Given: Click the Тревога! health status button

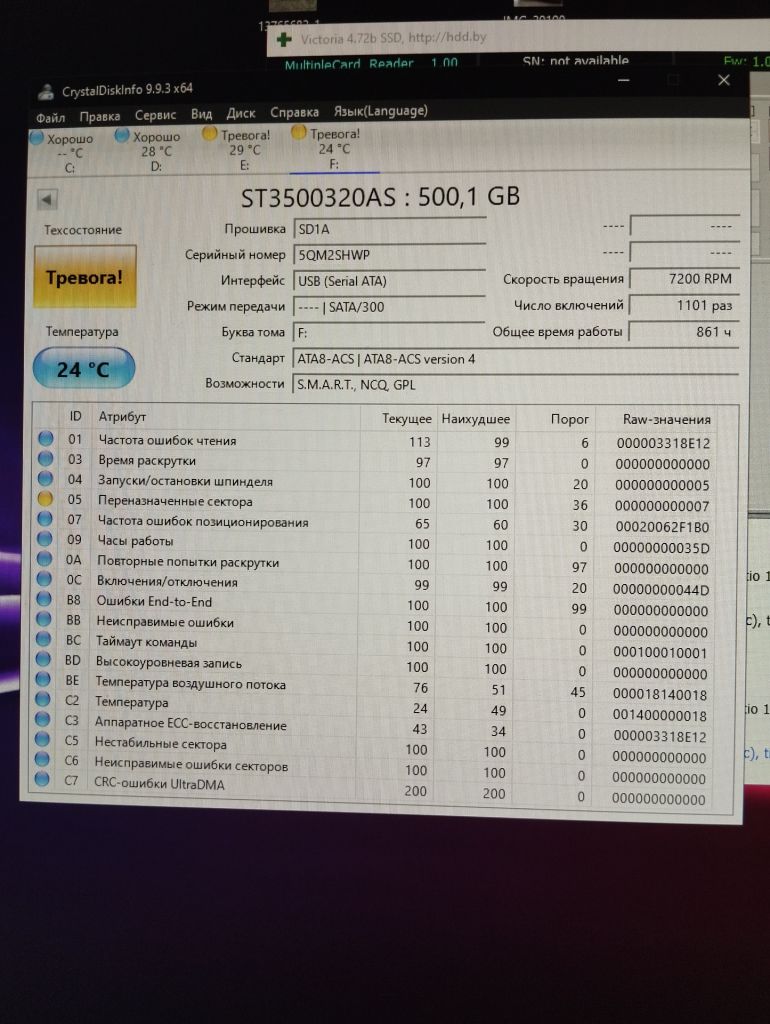Looking at the screenshot, I should (x=85, y=277).
